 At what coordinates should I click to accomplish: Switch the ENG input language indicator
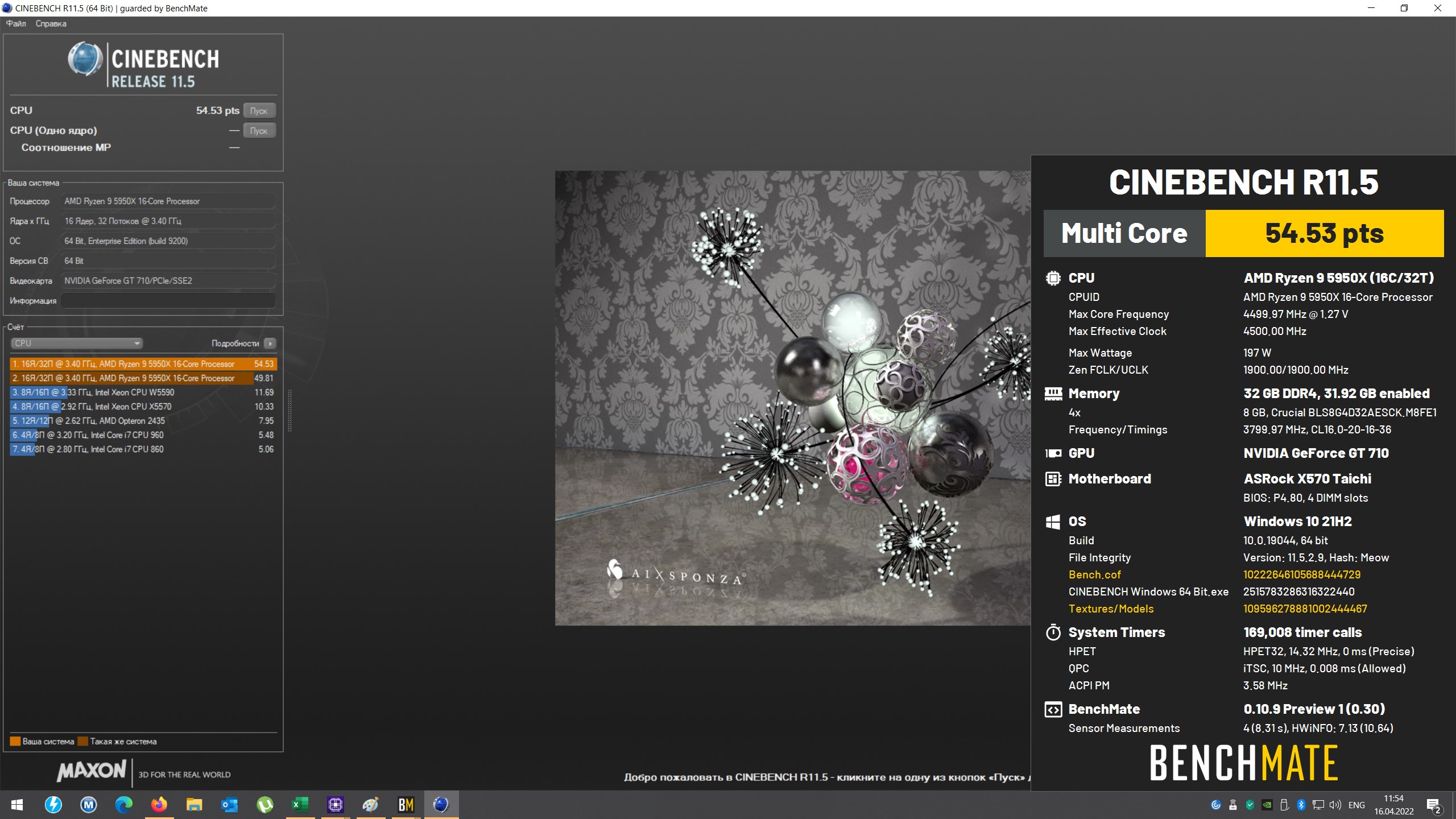pyautogui.click(x=1356, y=805)
